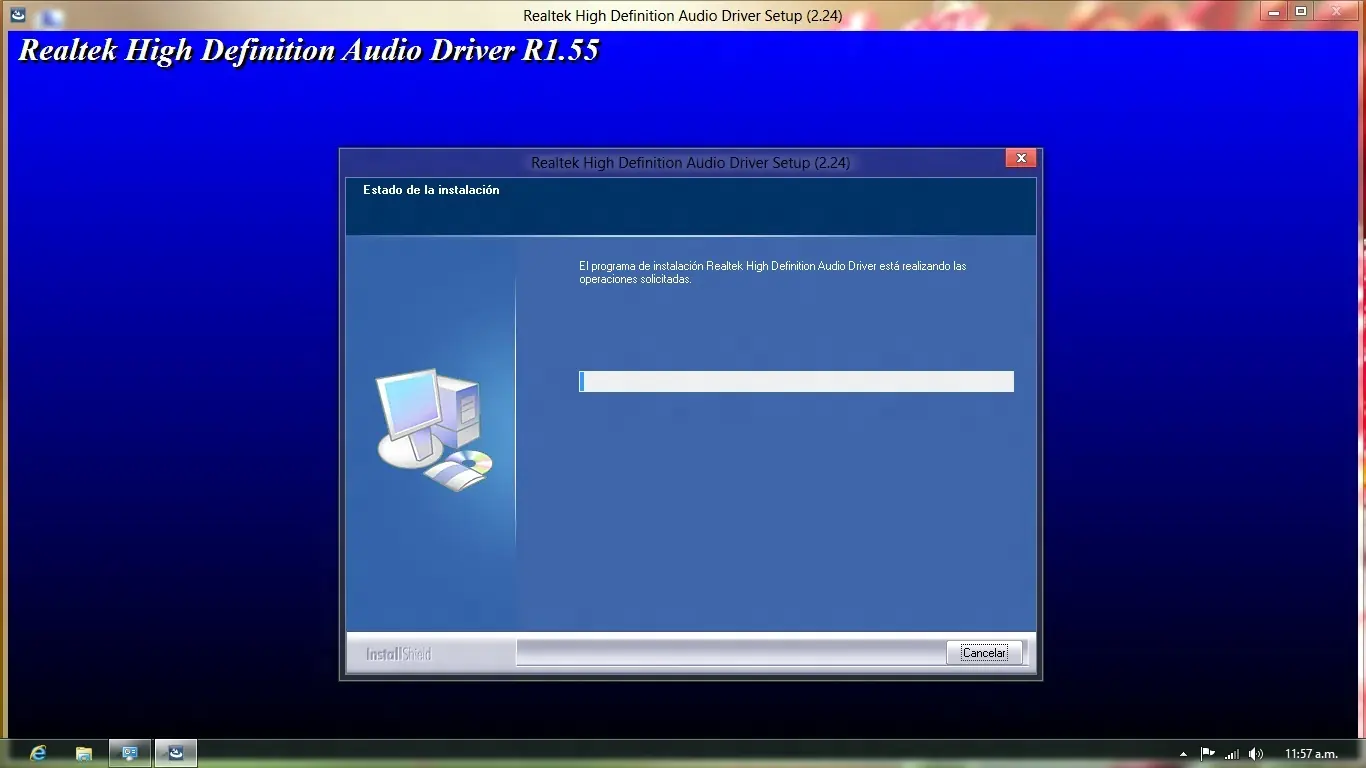
Task: Switch to the blue-screen program taskbar icon
Action: pyautogui.click(x=130, y=753)
